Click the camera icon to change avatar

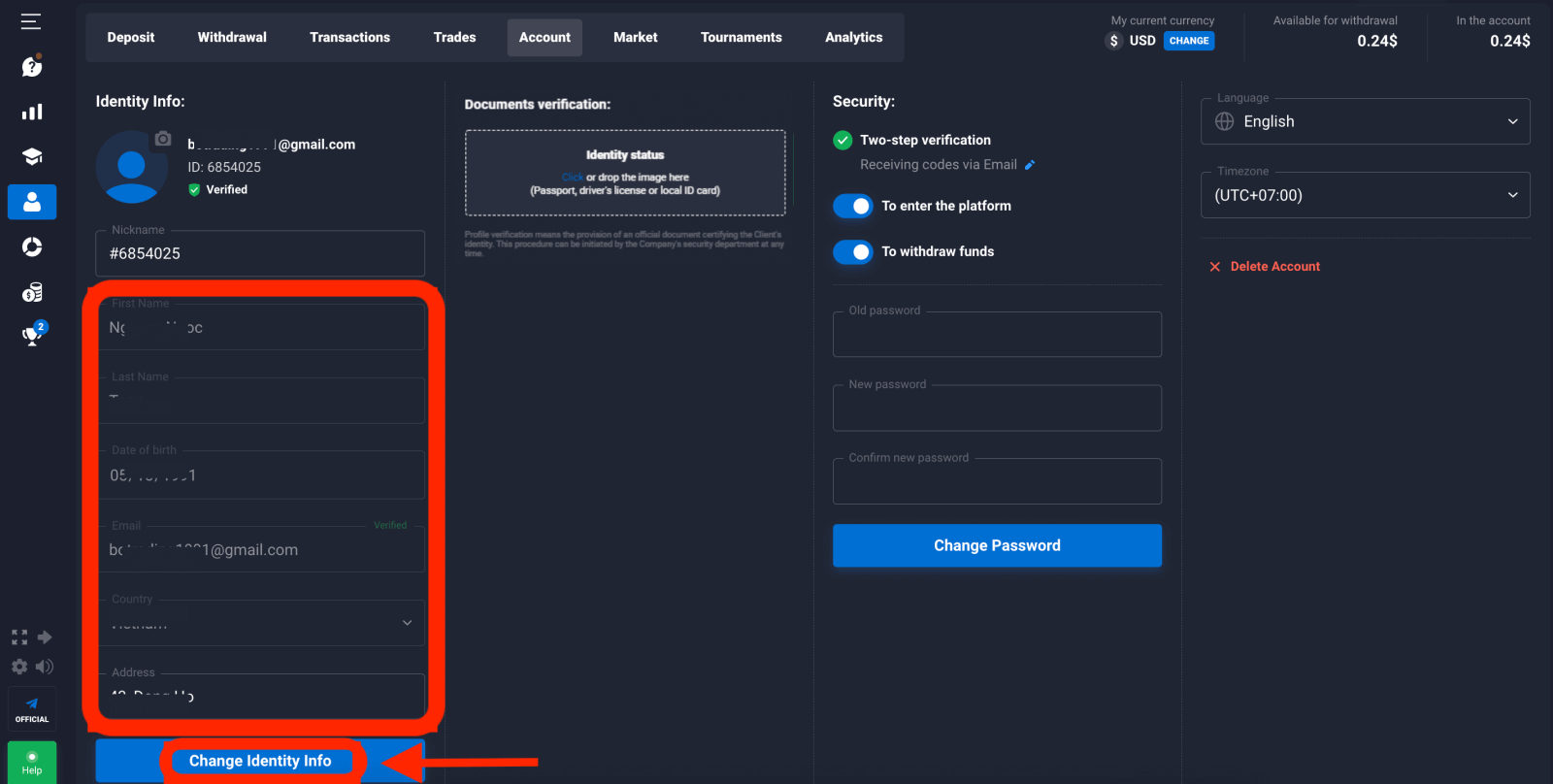[163, 139]
